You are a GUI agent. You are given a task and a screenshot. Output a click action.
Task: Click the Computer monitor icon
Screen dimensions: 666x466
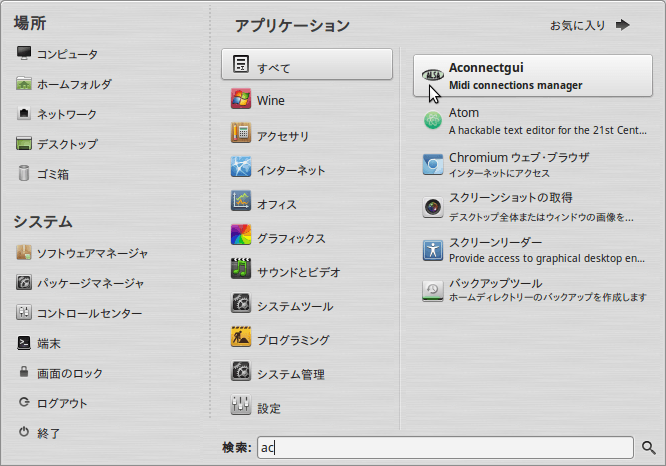point(24,53)
